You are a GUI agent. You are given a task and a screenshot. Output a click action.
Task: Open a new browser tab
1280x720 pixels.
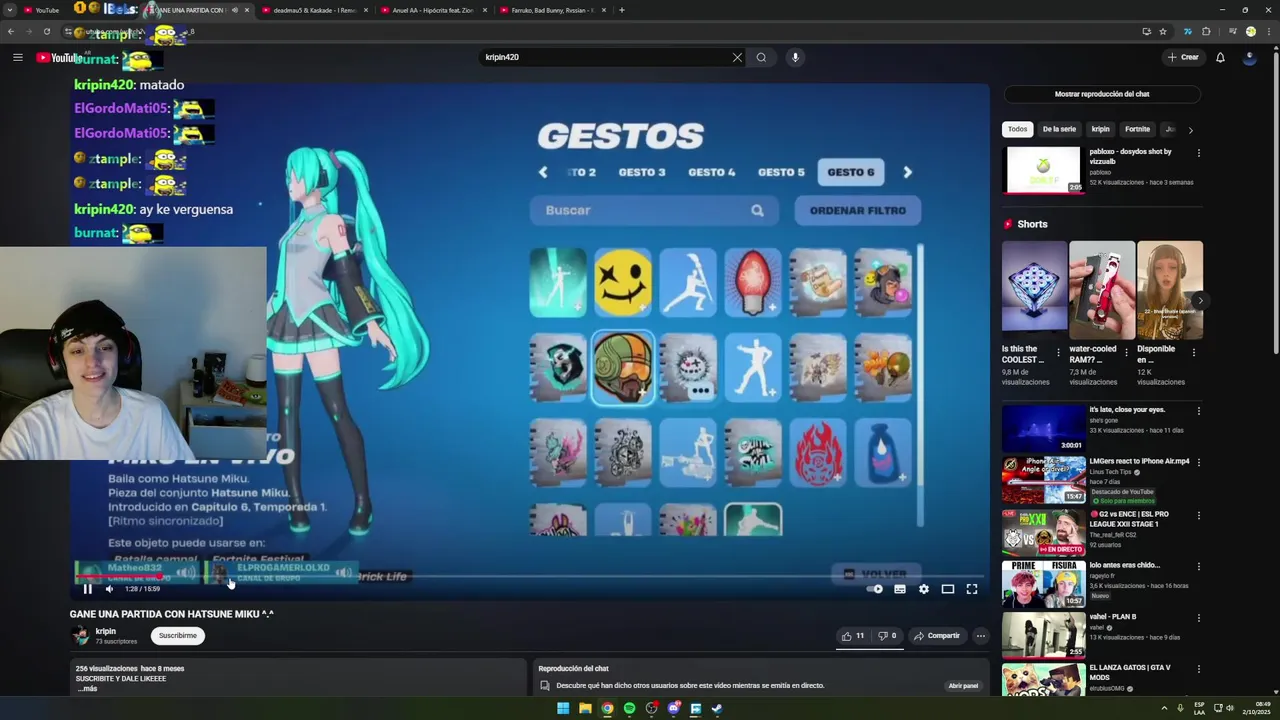[x=622, y=10]
